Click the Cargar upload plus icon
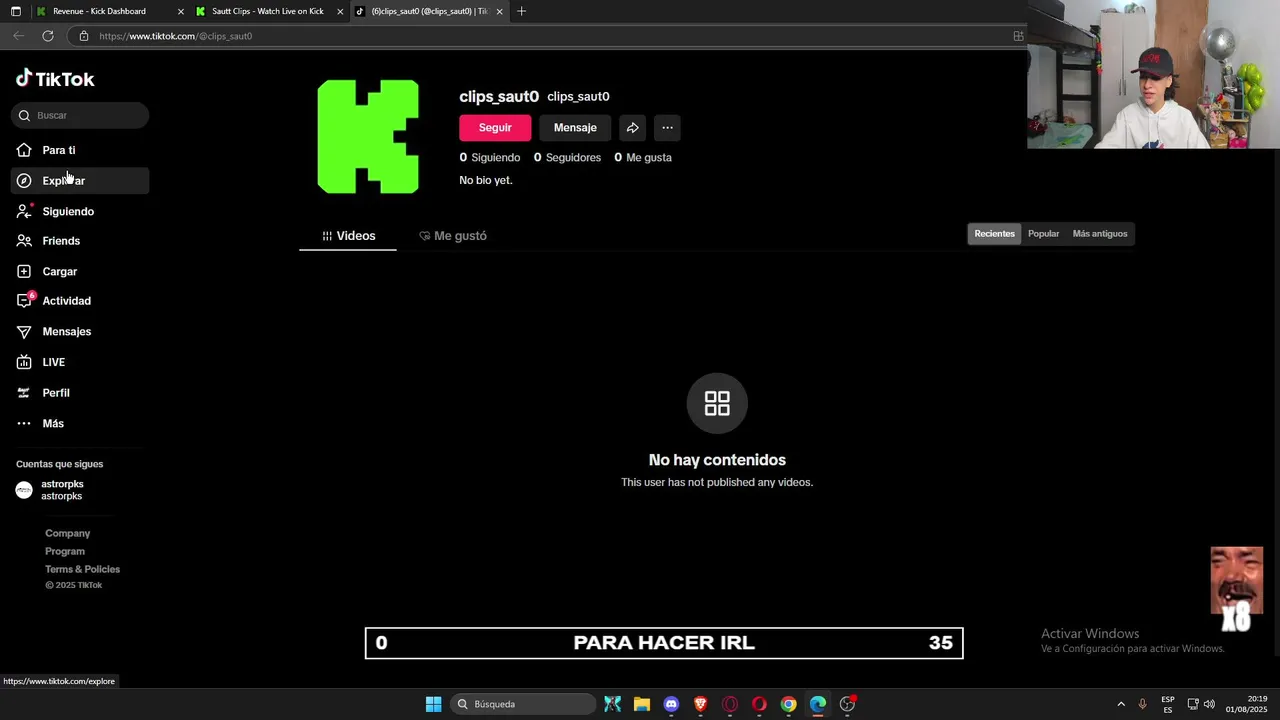The image size is (1280, 720). (x=24, y=271)
